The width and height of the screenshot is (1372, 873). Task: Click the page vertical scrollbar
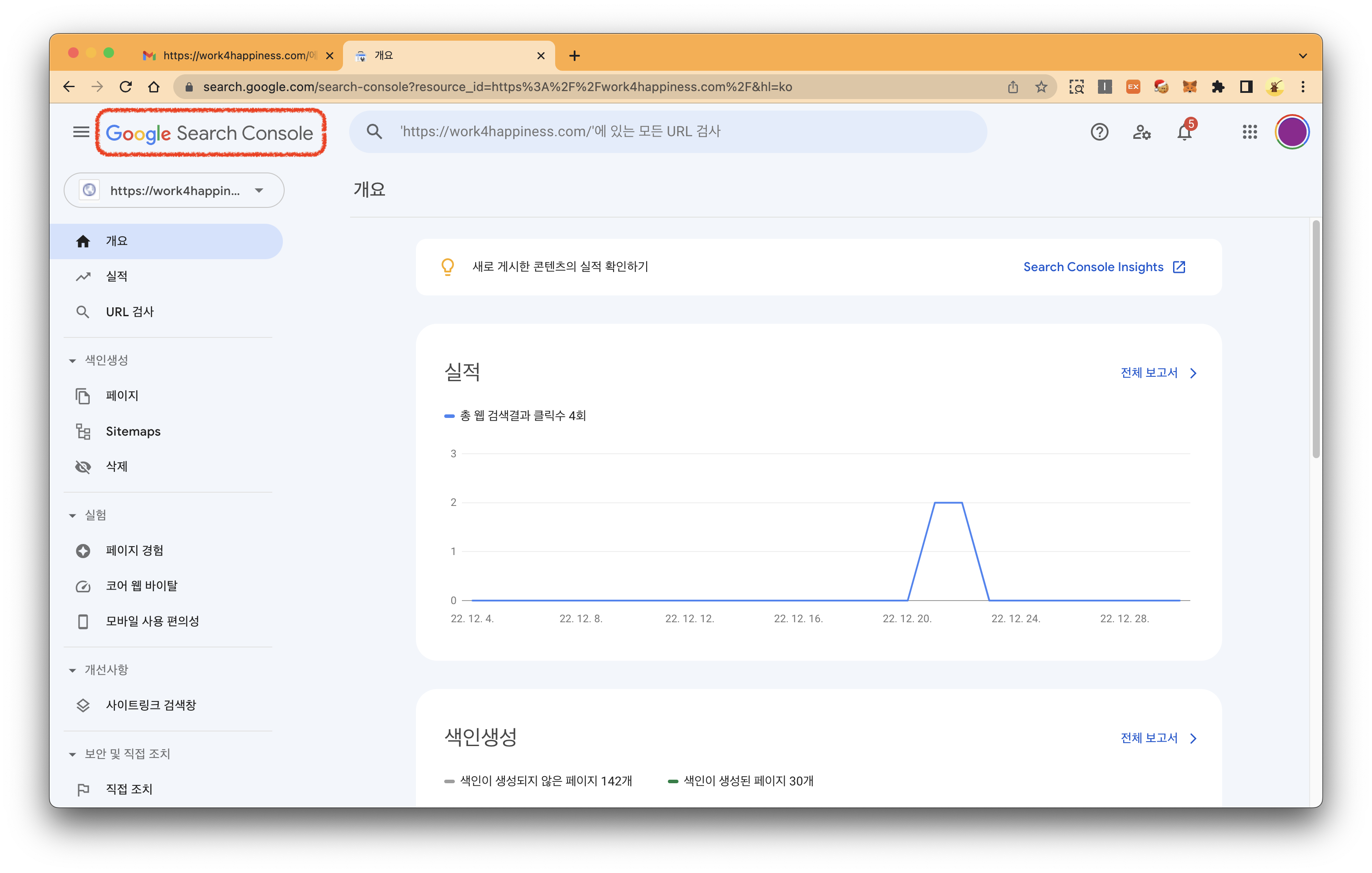click(x=1315, y=340)
